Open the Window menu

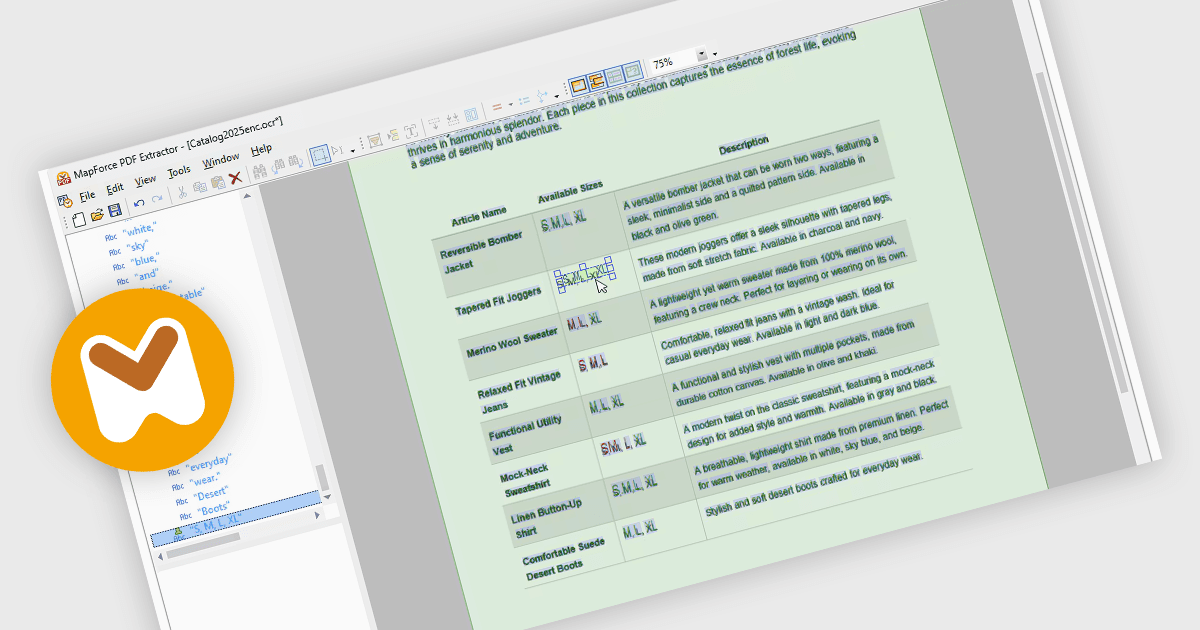pos(220,160)
